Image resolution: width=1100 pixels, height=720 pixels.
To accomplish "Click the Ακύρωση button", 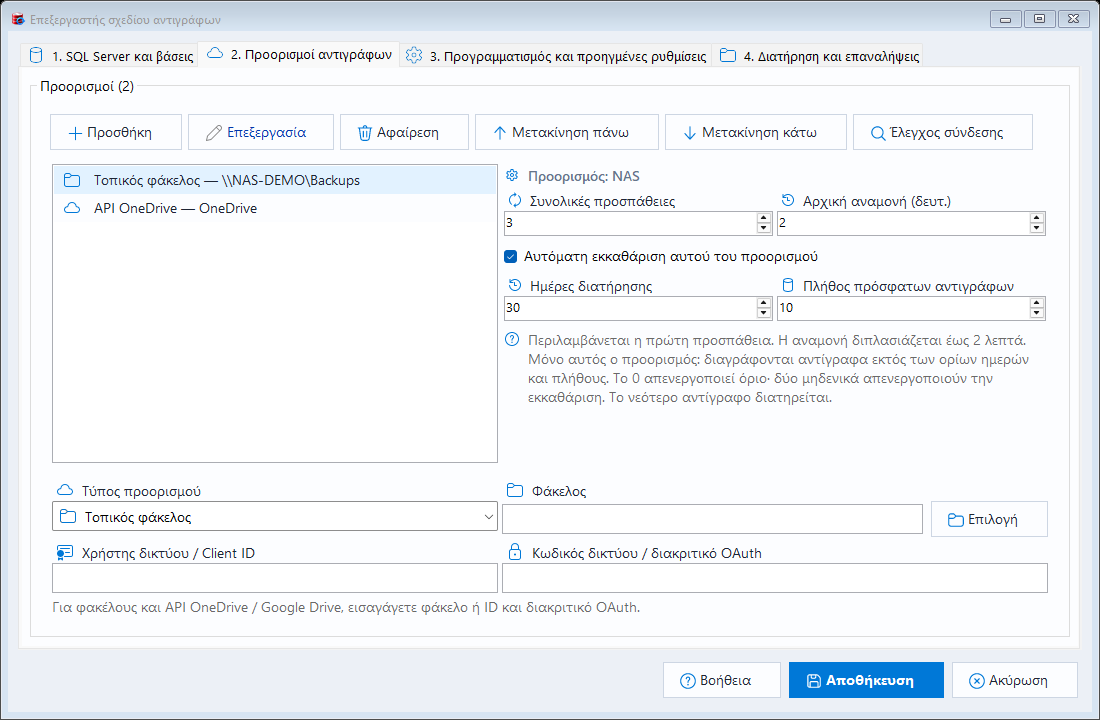I will (x=1014, y=681).
